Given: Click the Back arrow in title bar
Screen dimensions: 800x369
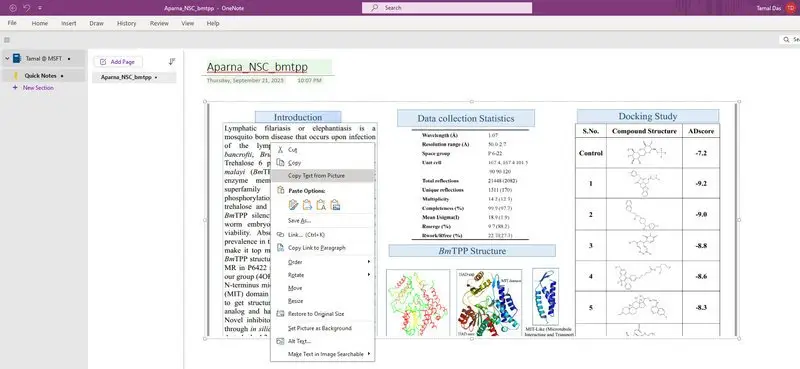Looking at the screenshot, I should (13, 8).
